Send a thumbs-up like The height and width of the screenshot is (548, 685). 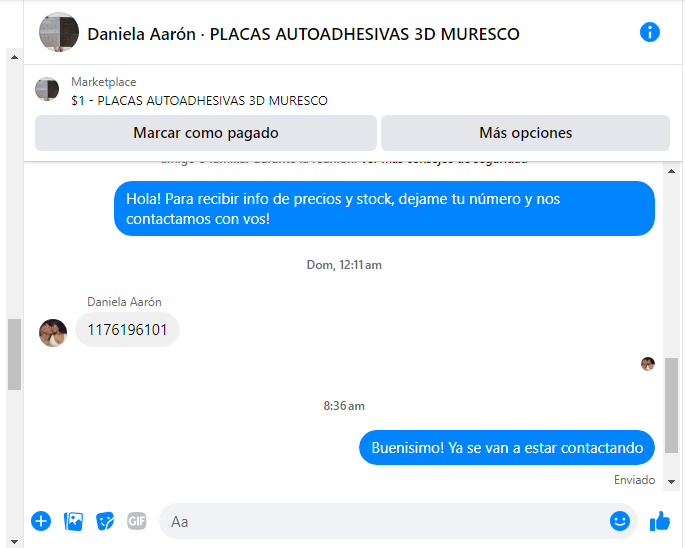click(x=660, y=521)
